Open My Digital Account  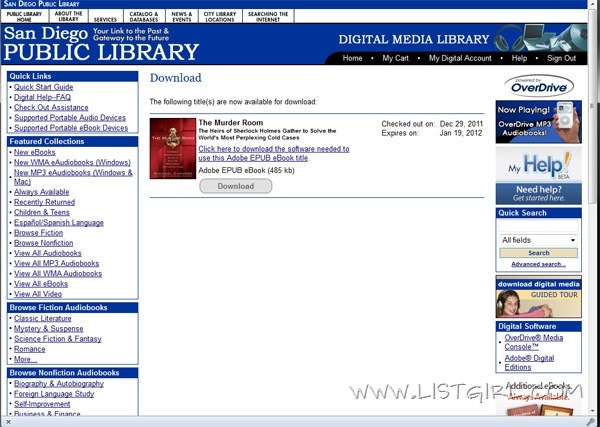460,58
